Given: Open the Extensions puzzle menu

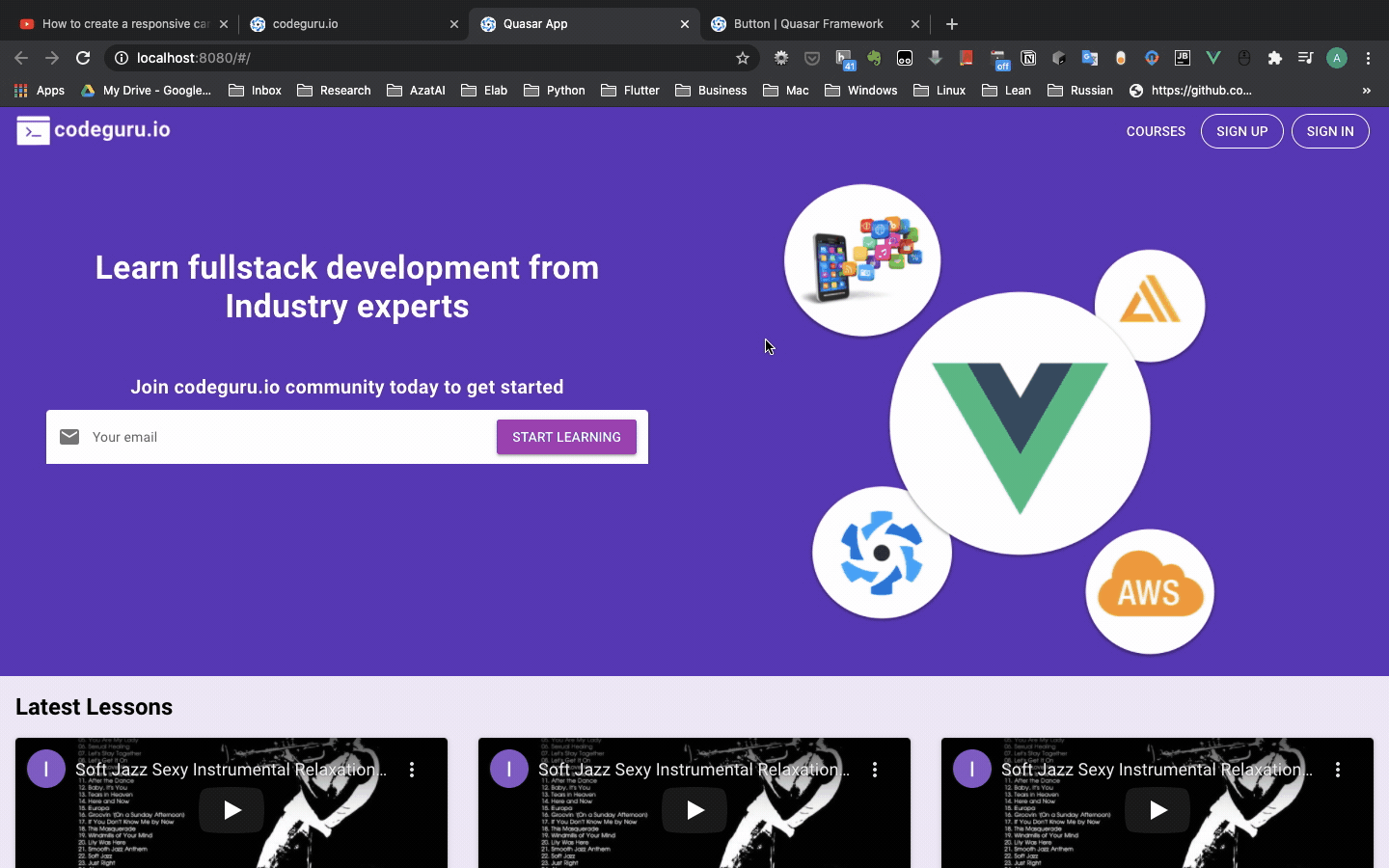Looking at the screenshot, I should pos(1275,58).
